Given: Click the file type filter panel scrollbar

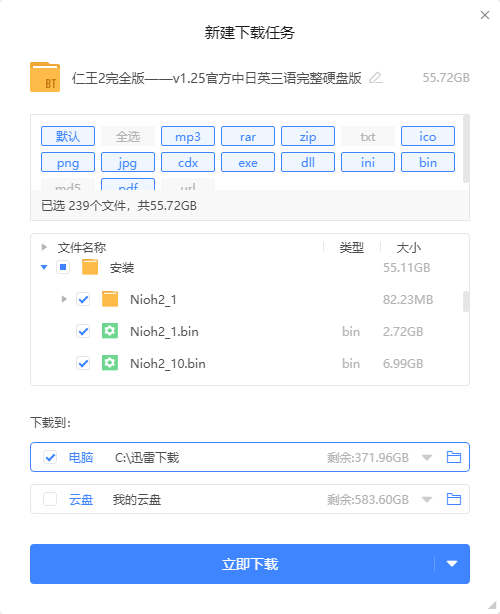Looking at the screenshot, I should tap(466, 149).
